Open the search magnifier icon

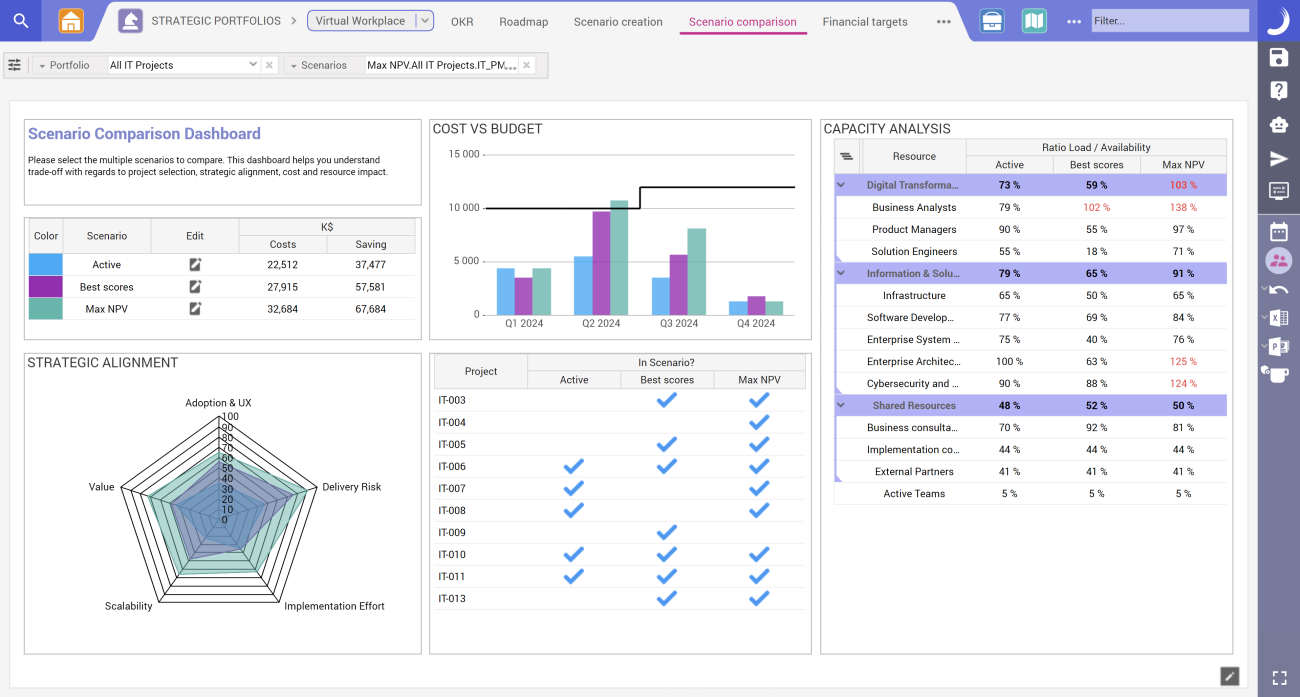(x=21, y=21)
